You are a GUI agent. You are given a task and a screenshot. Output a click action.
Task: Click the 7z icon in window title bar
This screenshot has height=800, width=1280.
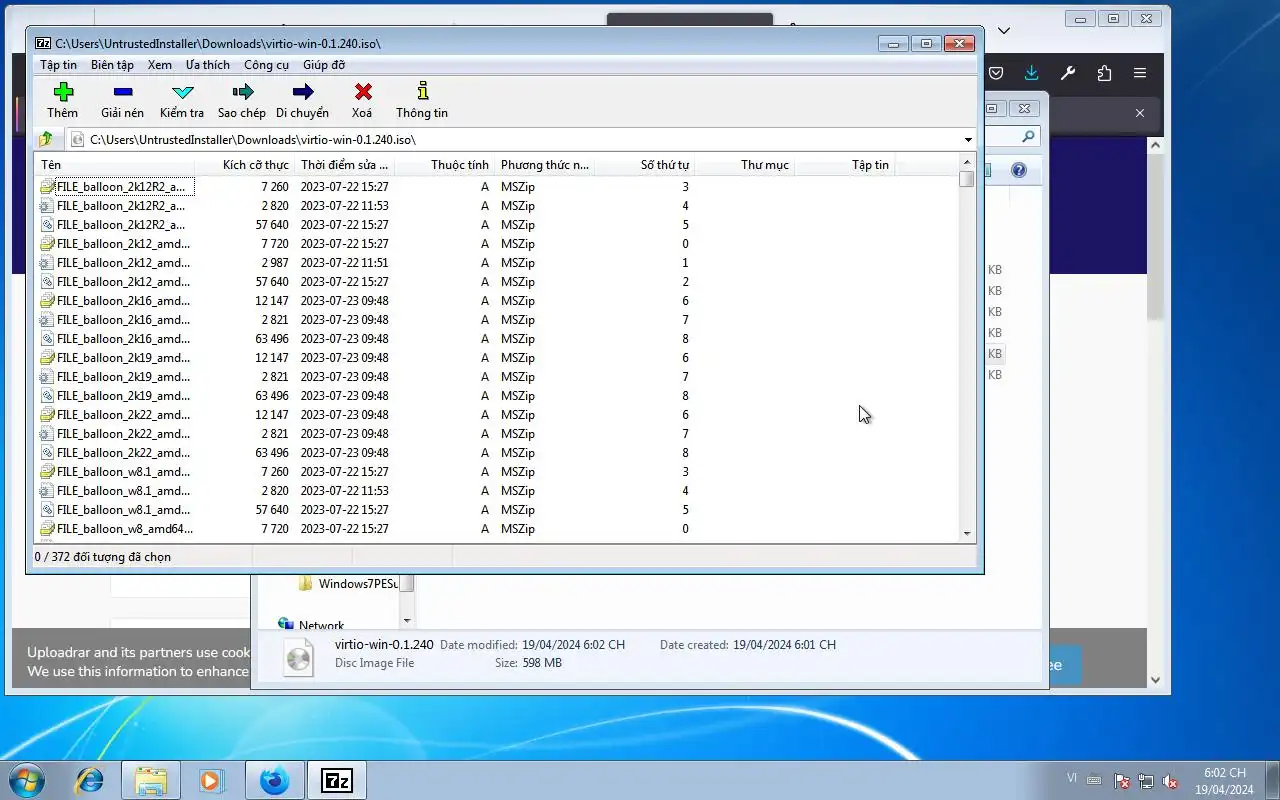[x=43, y=43]
